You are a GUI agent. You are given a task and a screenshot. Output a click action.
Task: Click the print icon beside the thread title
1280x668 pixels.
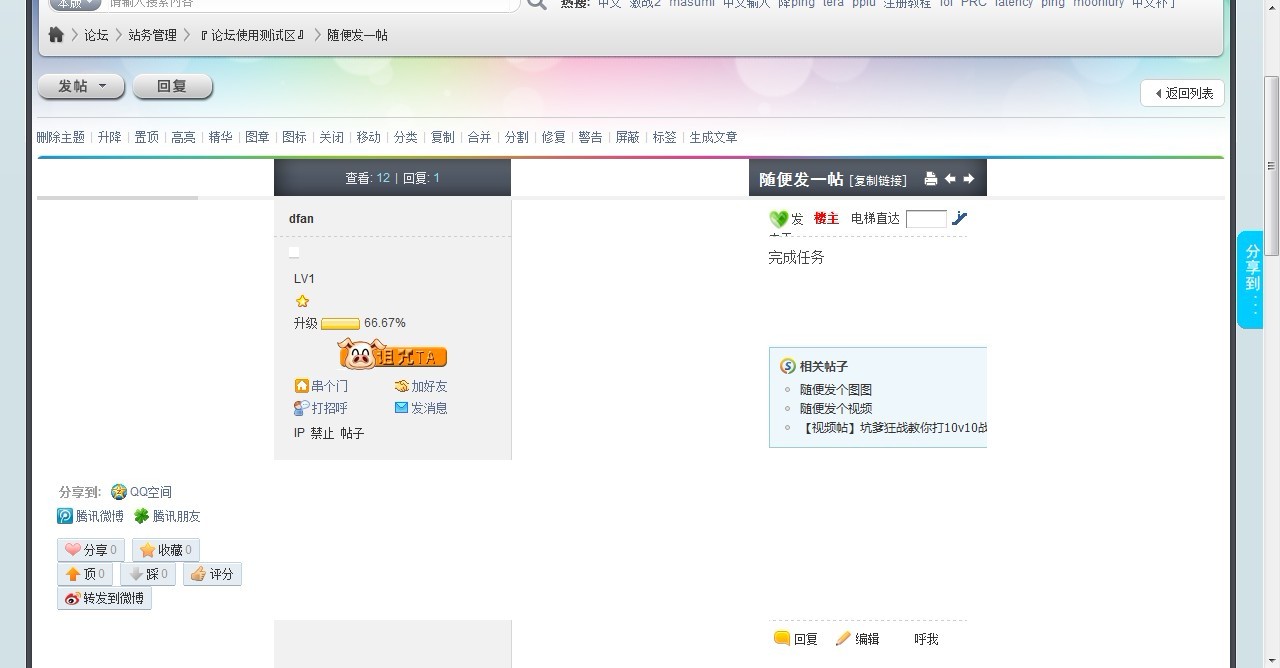(x=931, y=179)
